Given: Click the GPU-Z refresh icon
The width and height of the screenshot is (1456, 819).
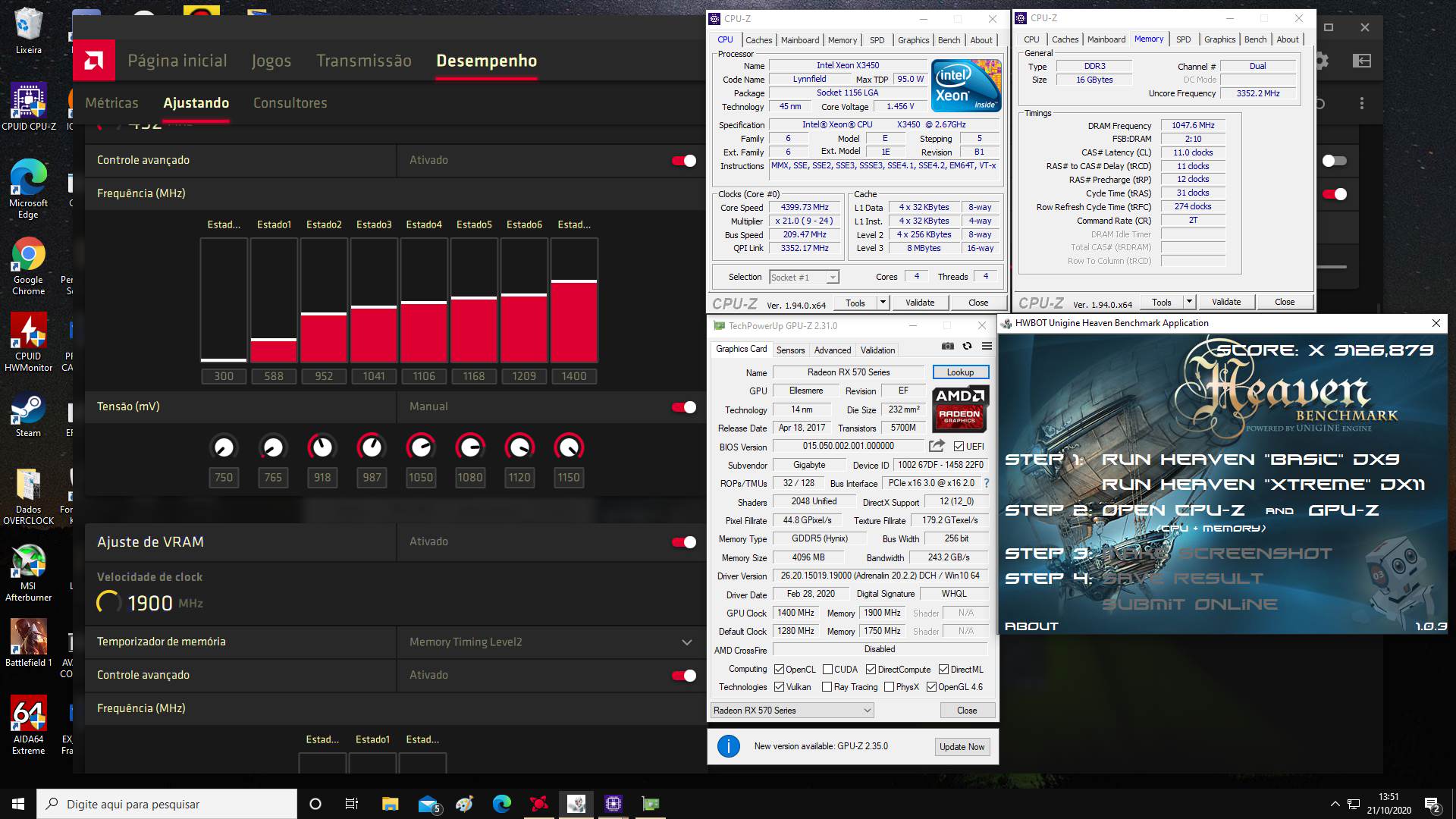Looking at the screenshot, I should pos(967,346).
